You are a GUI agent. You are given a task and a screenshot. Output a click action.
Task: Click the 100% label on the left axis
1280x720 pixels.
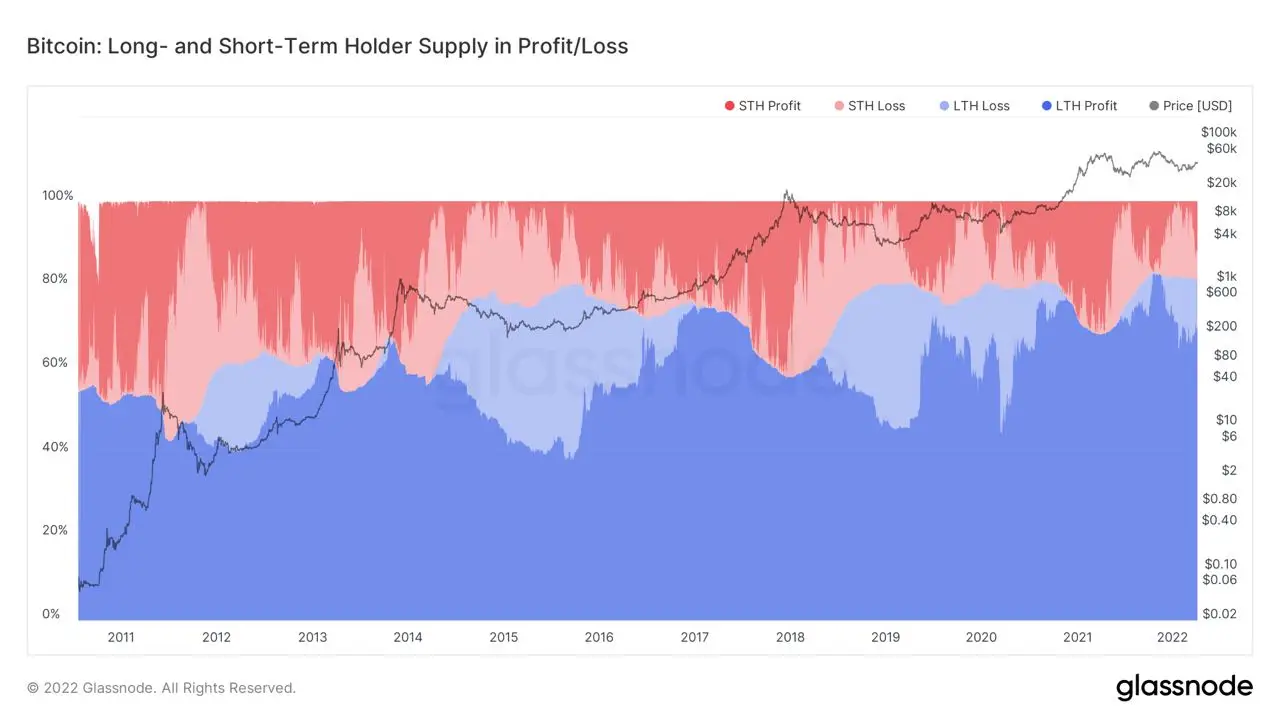pos(58,196)
